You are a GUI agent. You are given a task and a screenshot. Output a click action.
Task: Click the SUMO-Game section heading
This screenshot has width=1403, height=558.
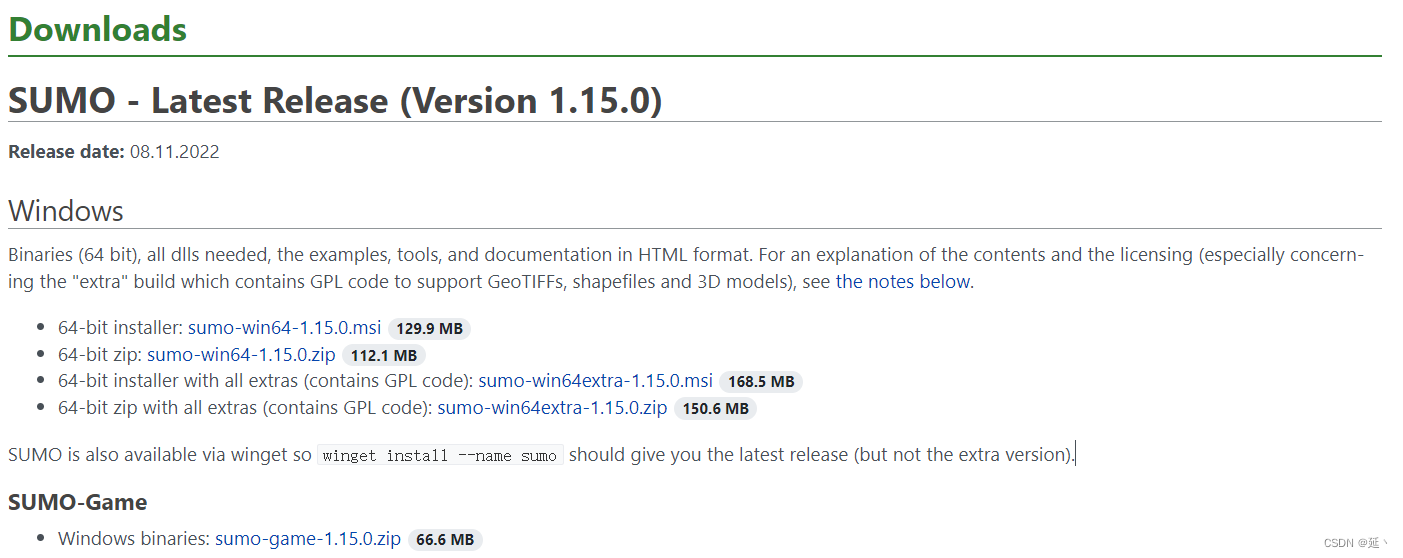click(x=77, y=502)
